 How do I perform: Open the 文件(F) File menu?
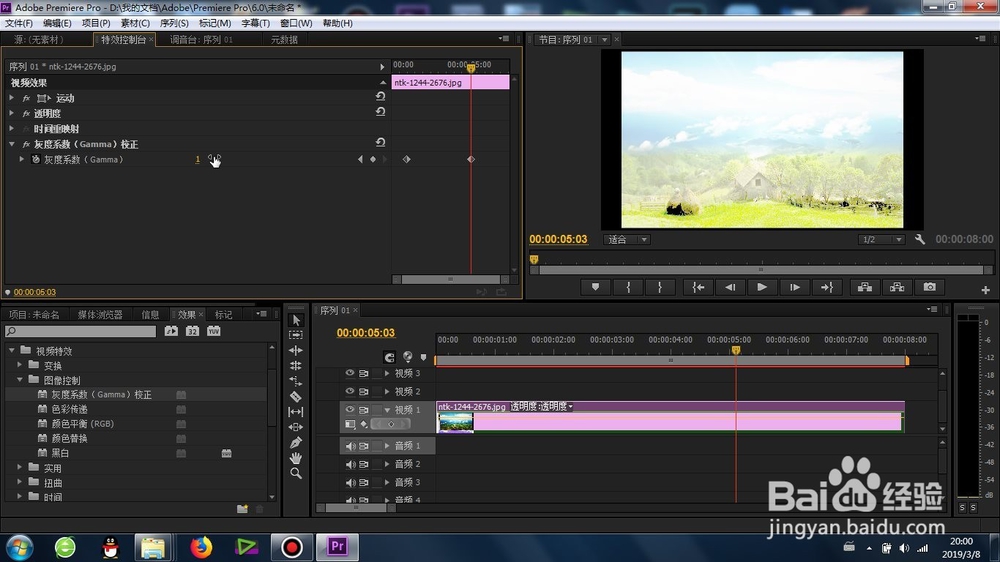[x=18, y=23]
